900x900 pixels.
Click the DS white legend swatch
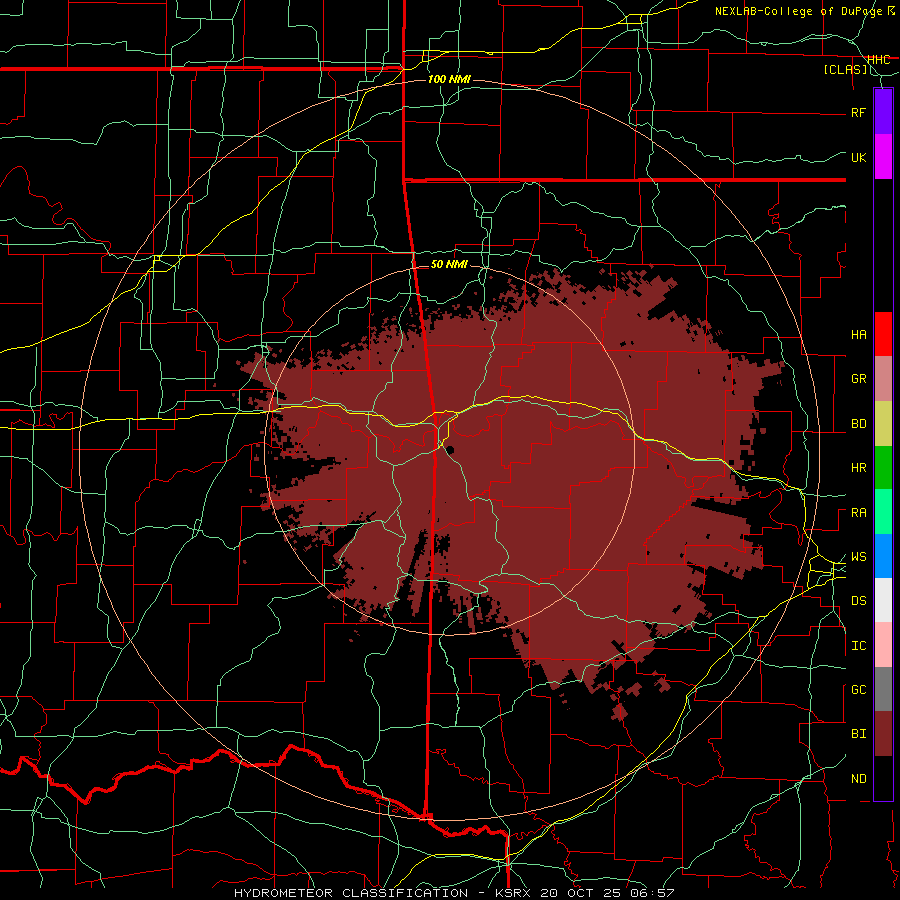pyautogui.click(x=883, y=600)
